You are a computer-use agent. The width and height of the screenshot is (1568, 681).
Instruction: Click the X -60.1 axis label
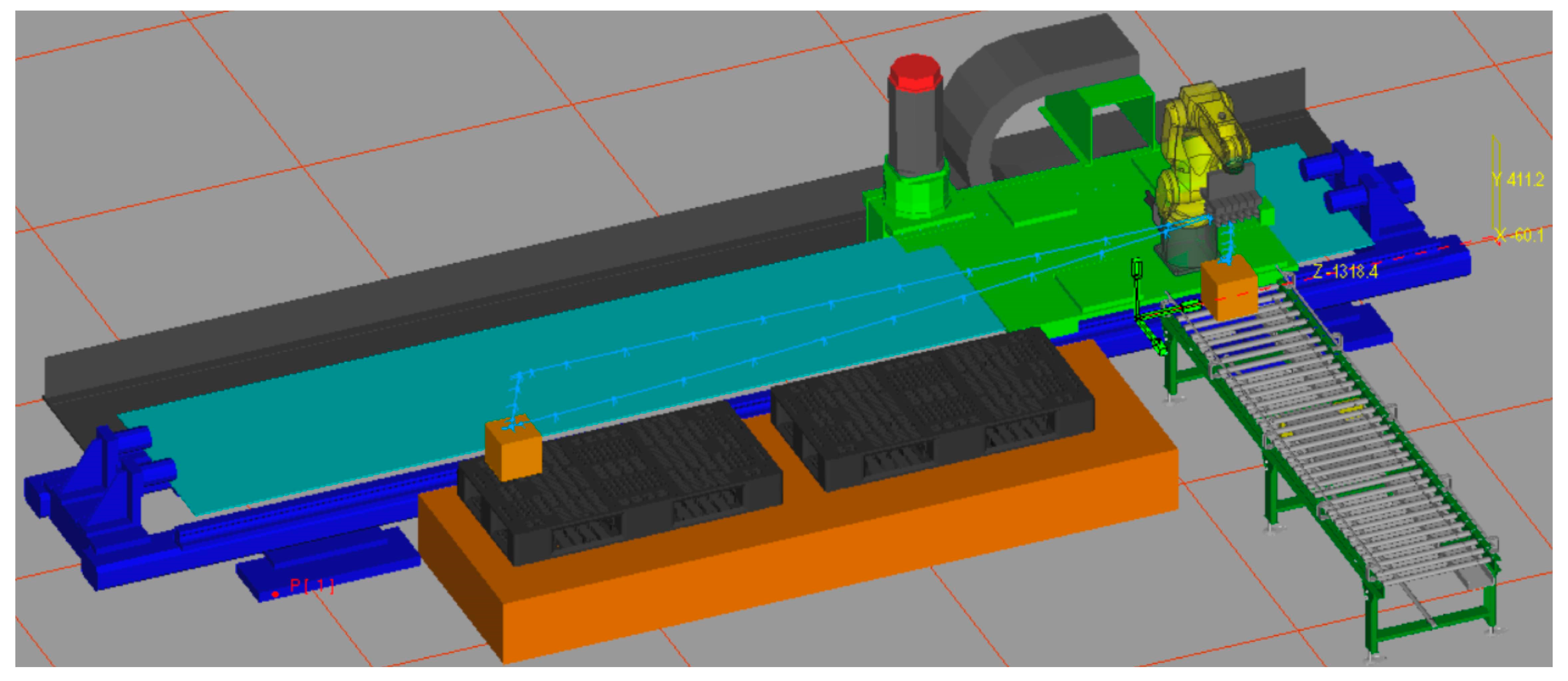coord(1520,235)
